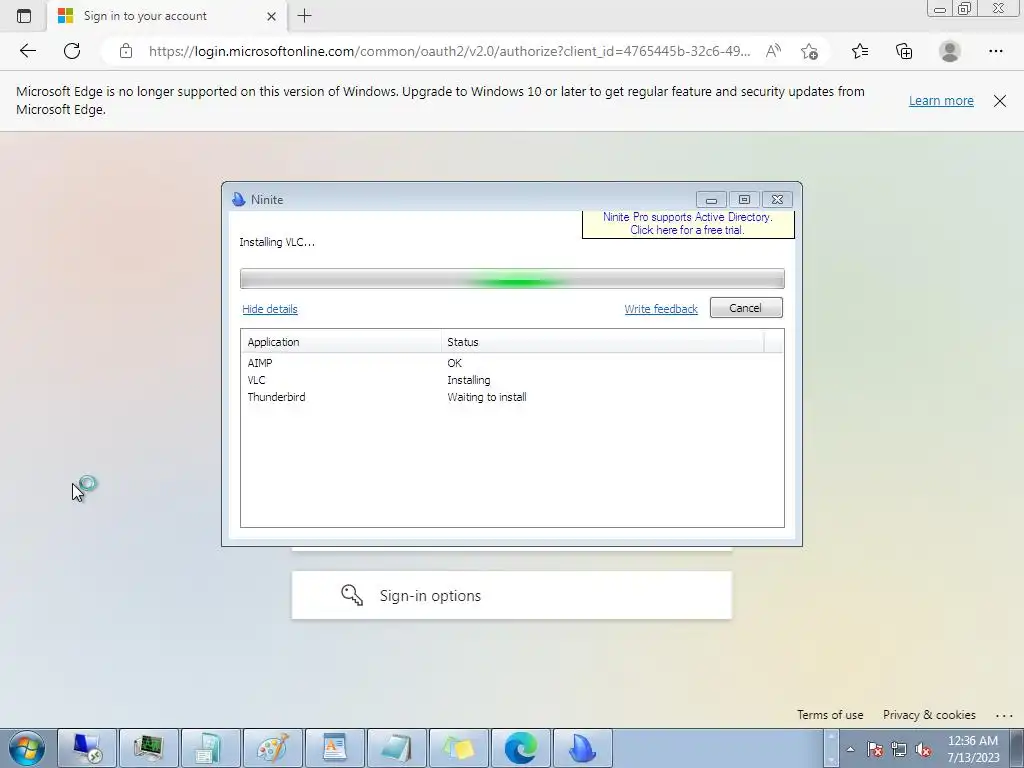1024x768 pixels.
Task: Open the Windows Start menu orb
Action: [27, 748]
